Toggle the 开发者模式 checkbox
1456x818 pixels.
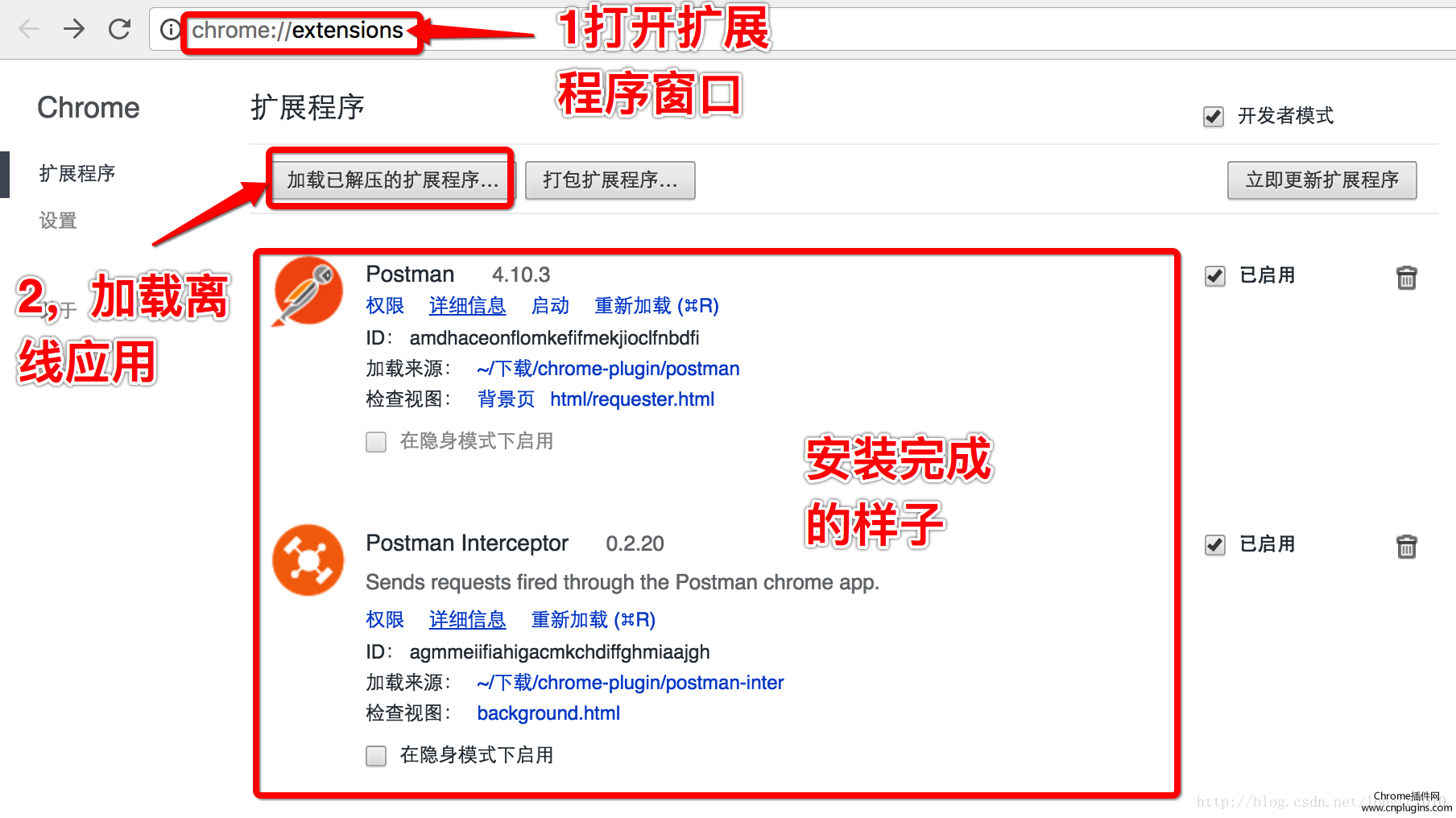click(1214, 117)
